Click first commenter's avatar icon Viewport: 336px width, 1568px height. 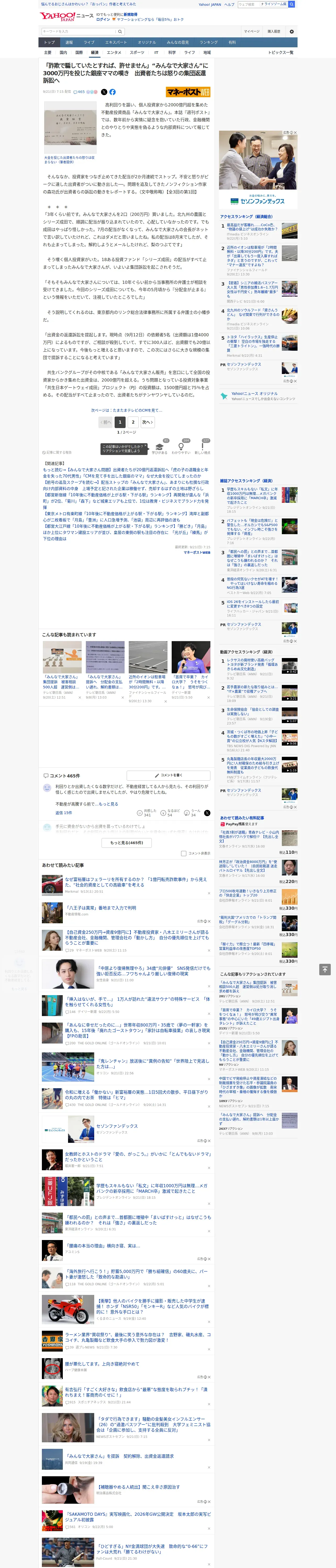click(47, 788)
